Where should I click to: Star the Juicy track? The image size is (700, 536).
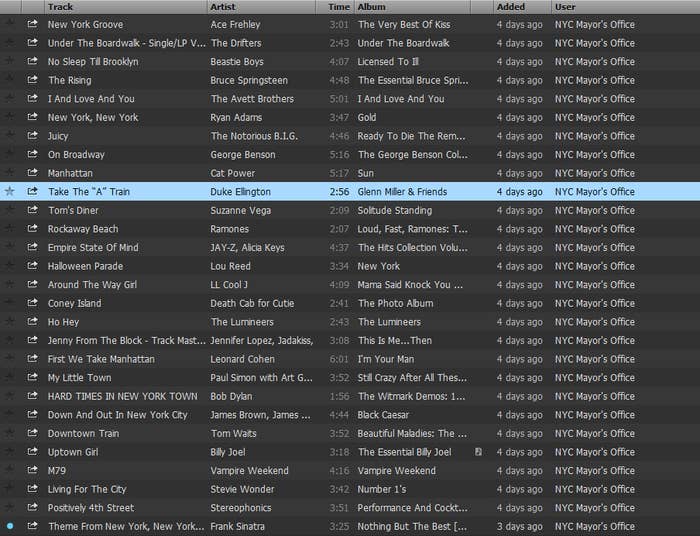(9, 135)
